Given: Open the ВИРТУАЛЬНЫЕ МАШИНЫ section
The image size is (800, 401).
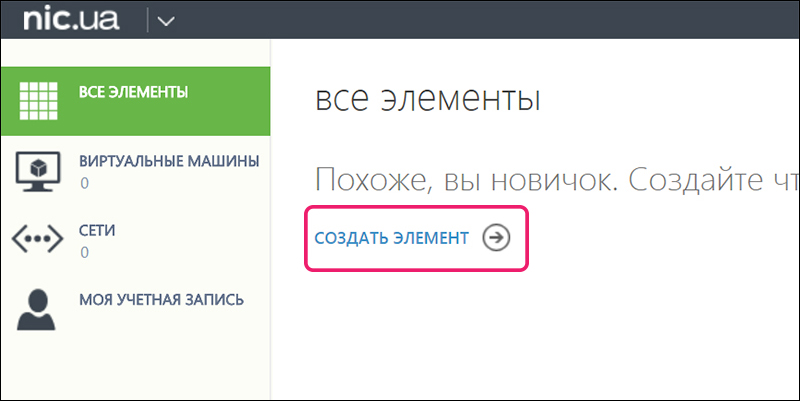Looking at the screenshot, I should click(x=169, y=161).
